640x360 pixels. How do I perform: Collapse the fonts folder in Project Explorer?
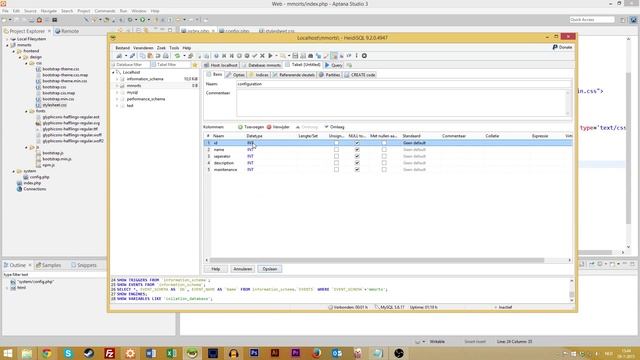click(27, 111)
